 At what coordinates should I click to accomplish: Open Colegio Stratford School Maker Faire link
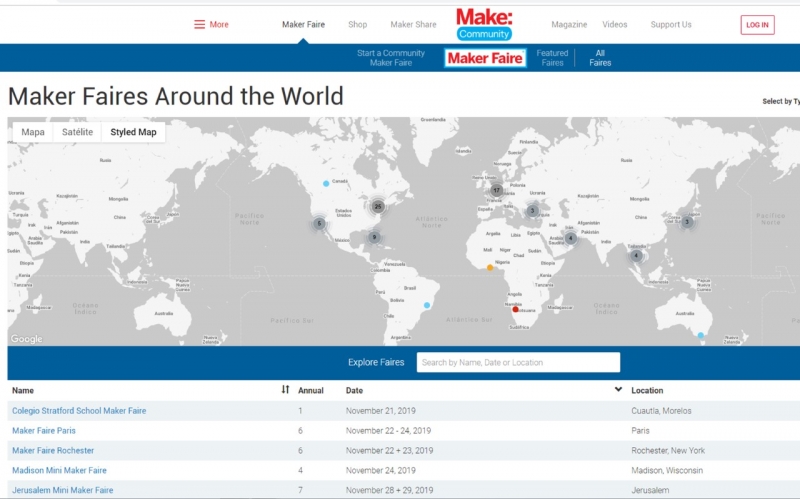pos(79,411)
